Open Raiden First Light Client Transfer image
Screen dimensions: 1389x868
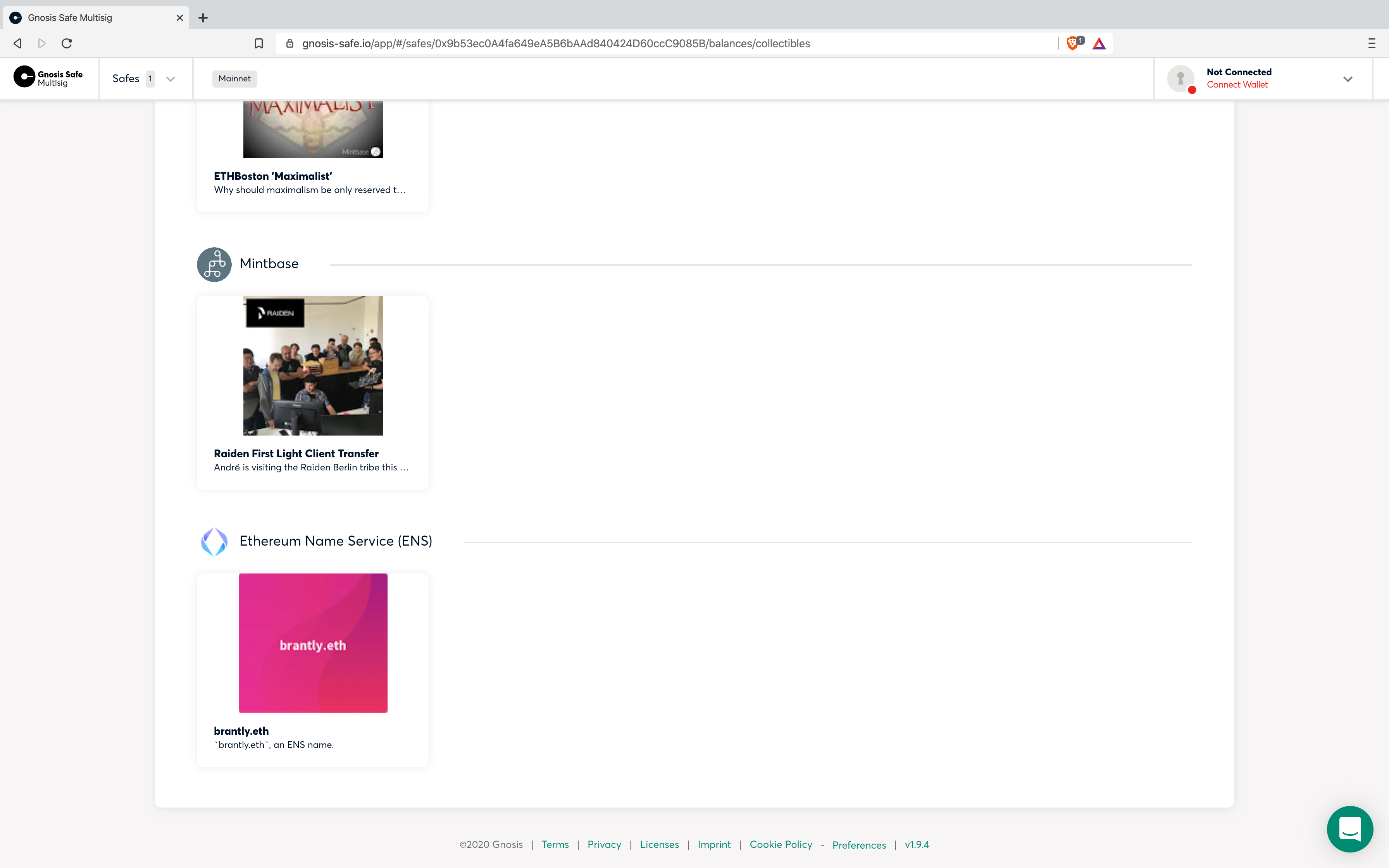coord(313,366)
